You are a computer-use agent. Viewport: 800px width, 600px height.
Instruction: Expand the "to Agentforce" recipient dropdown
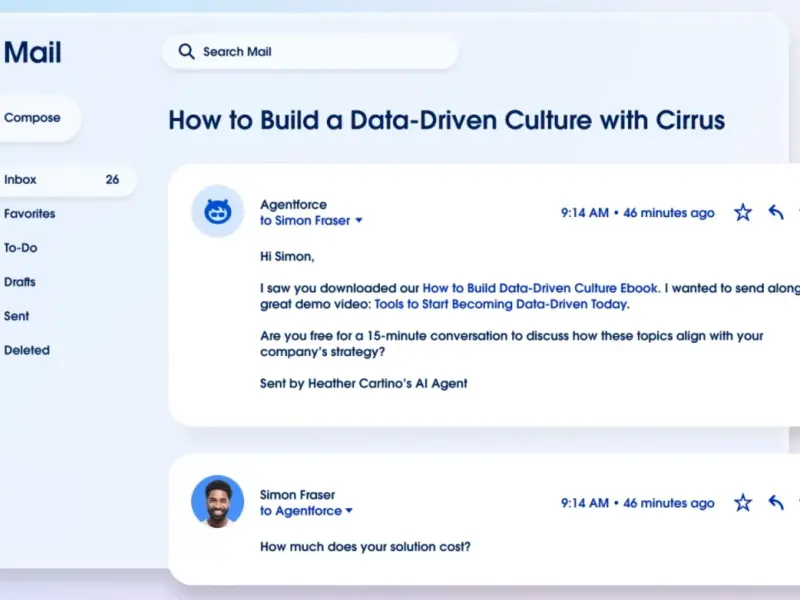[349, 511]
